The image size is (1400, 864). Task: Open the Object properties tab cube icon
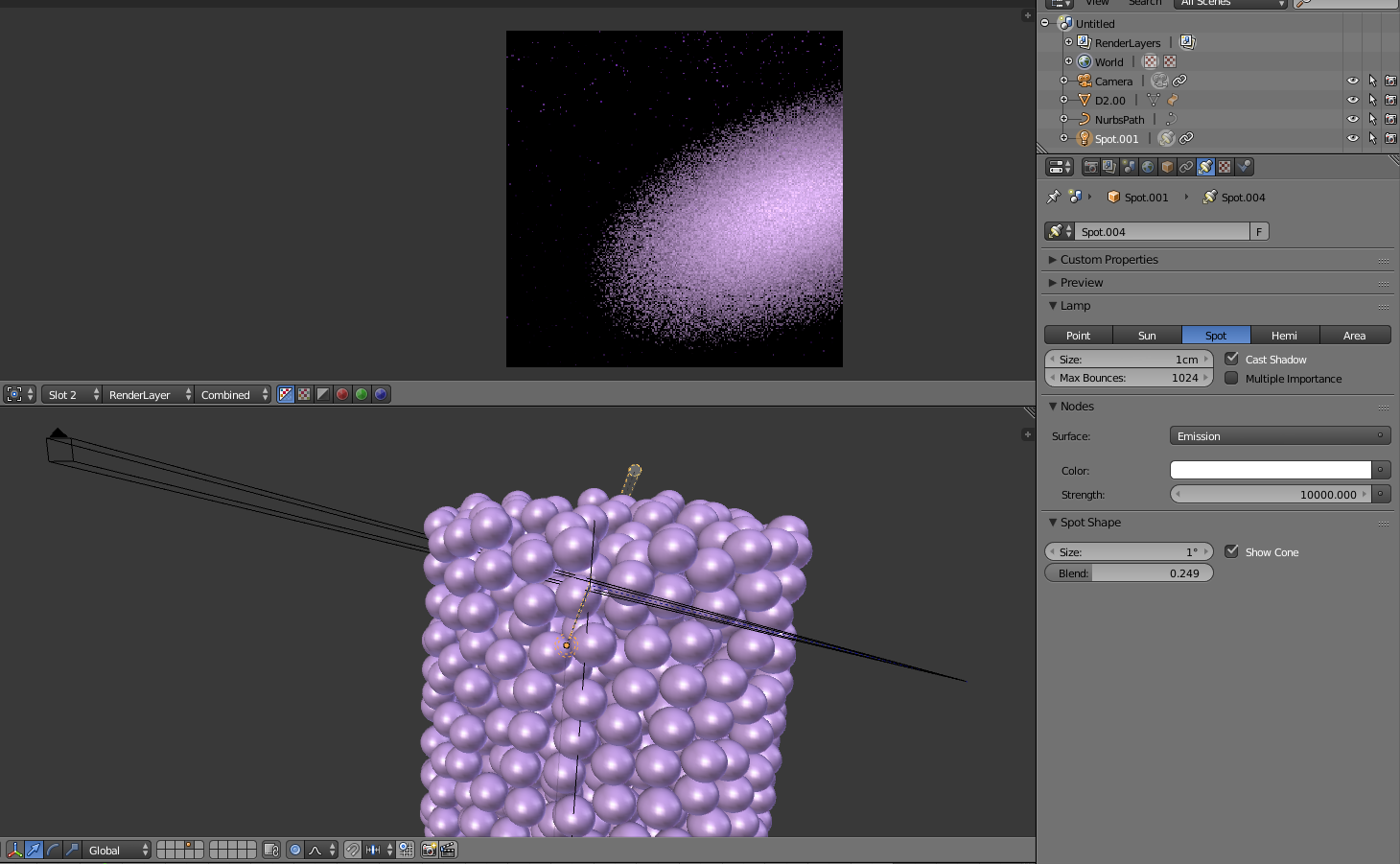pyautogui.click(x=1167, y=167)
